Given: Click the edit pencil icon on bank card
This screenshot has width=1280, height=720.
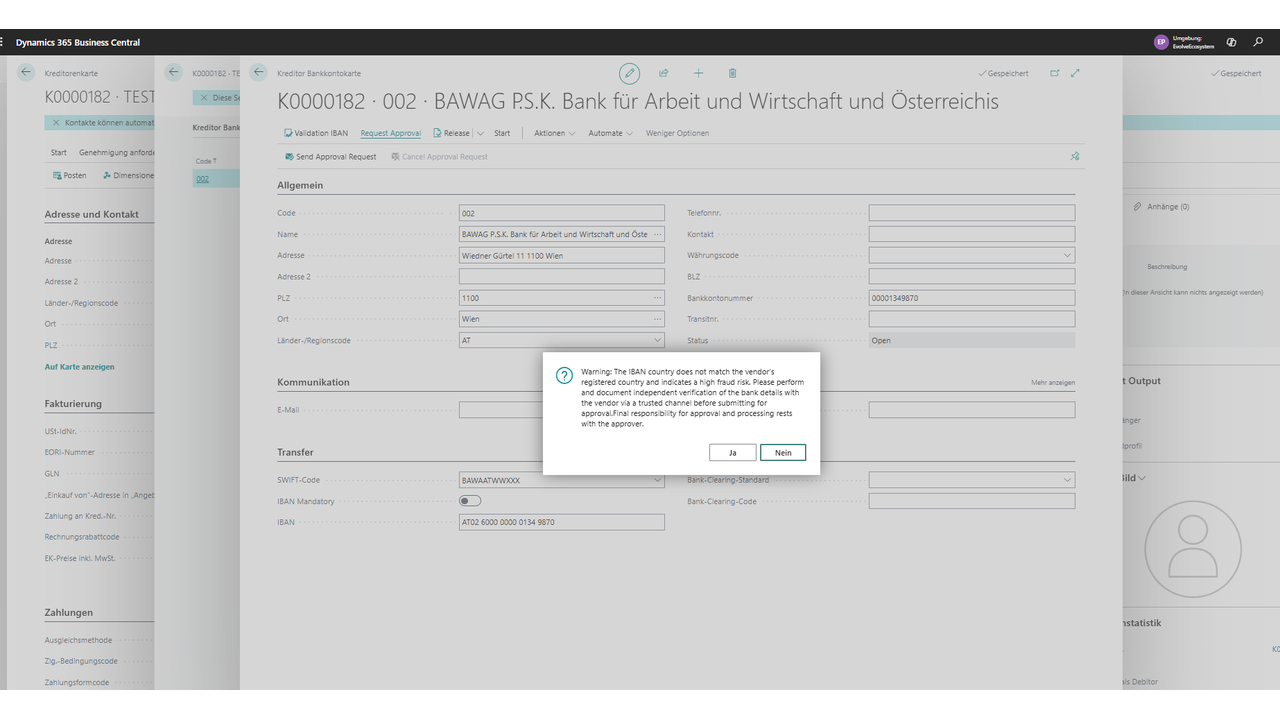Looking at the screenshot, I should (629, 73).
